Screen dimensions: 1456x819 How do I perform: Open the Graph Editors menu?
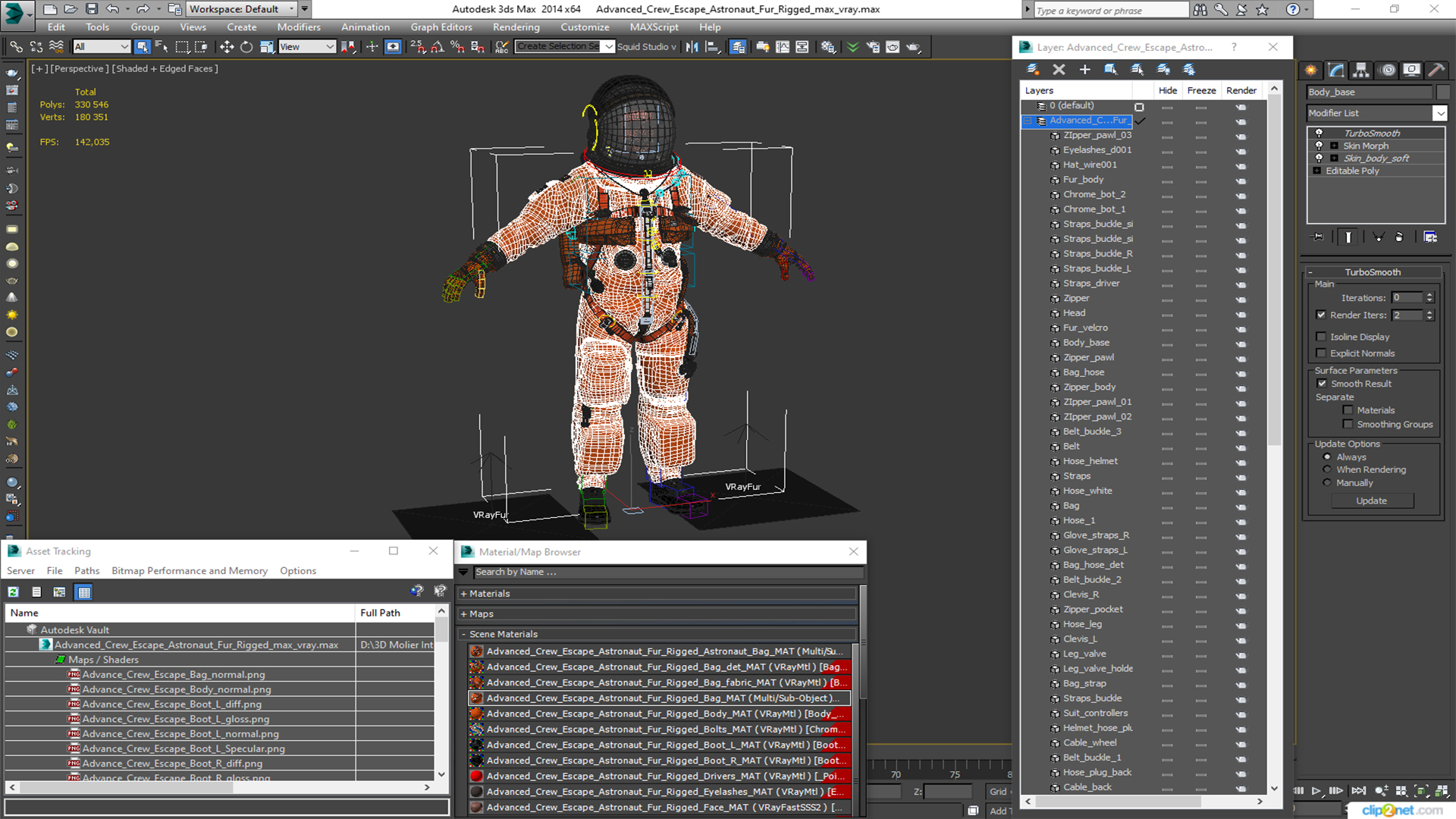pos(441,27)
